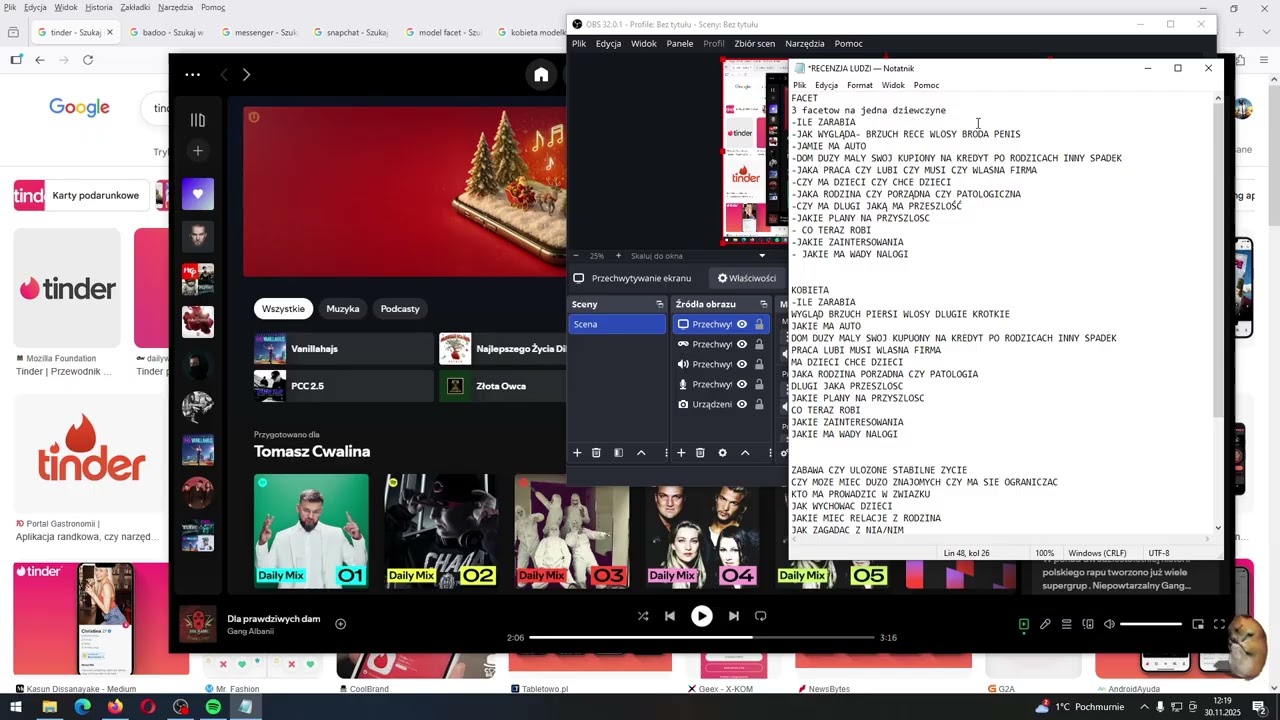
Task: Add current song to Liked Songs
Action: pos(340,624)
